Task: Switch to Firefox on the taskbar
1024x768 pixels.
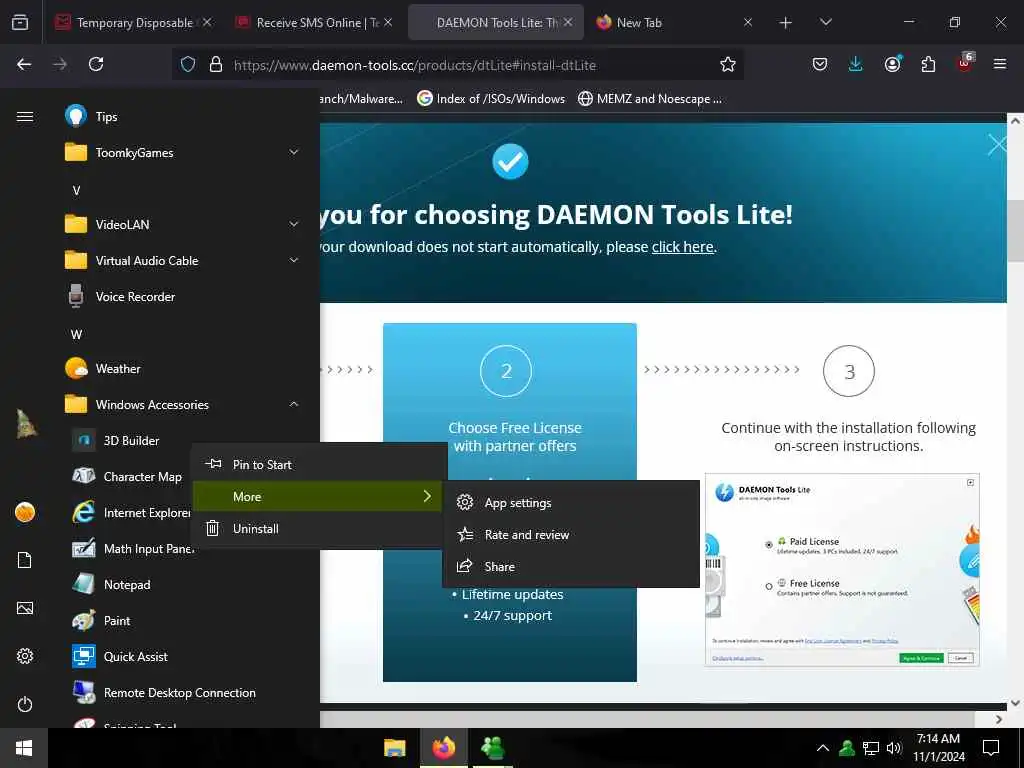Action: point(444,748)
